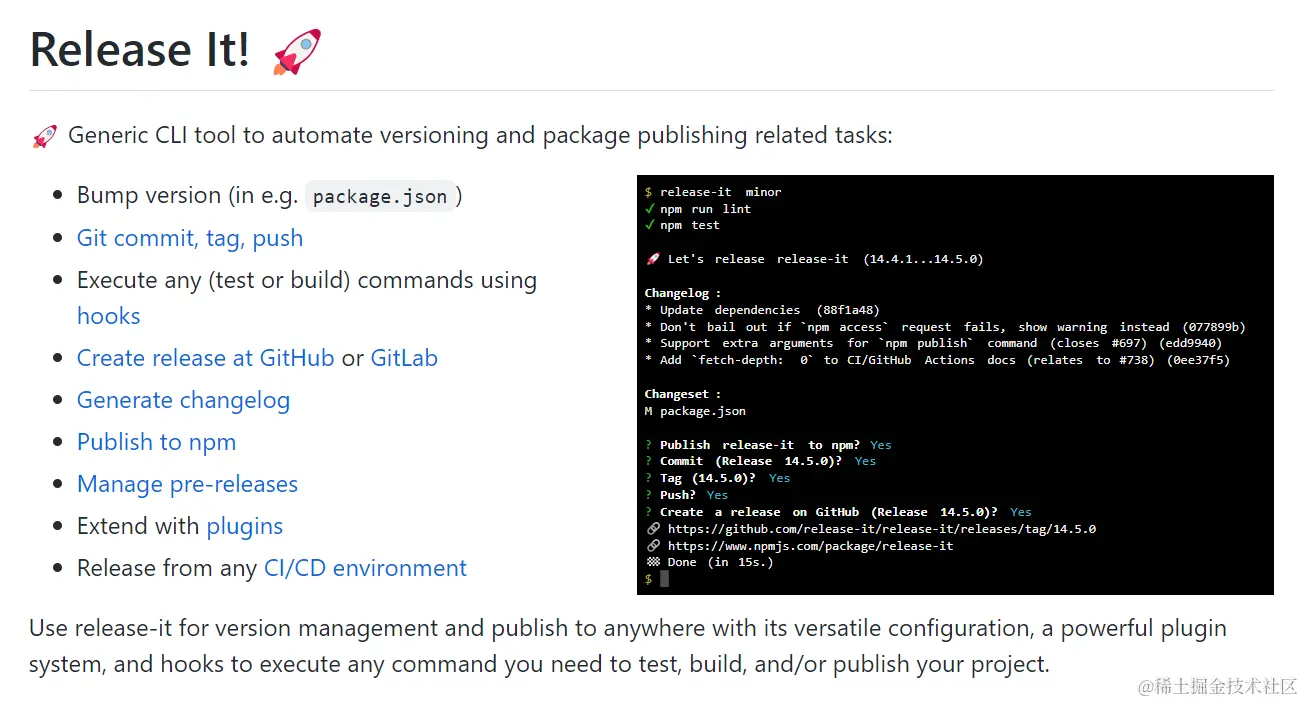Click the 'Release from any' text

pyautogui.click(x=167, y=568)
